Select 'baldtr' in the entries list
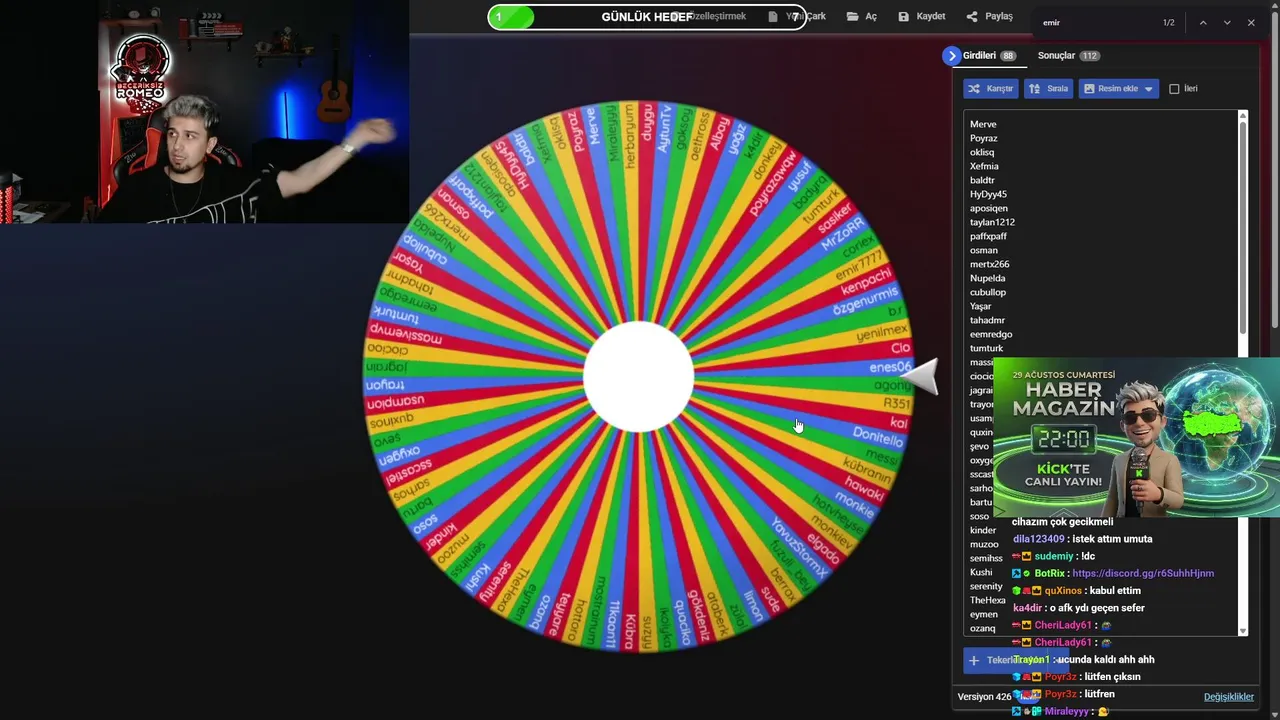The image size is (1280, 720). [x=982, y=181]
